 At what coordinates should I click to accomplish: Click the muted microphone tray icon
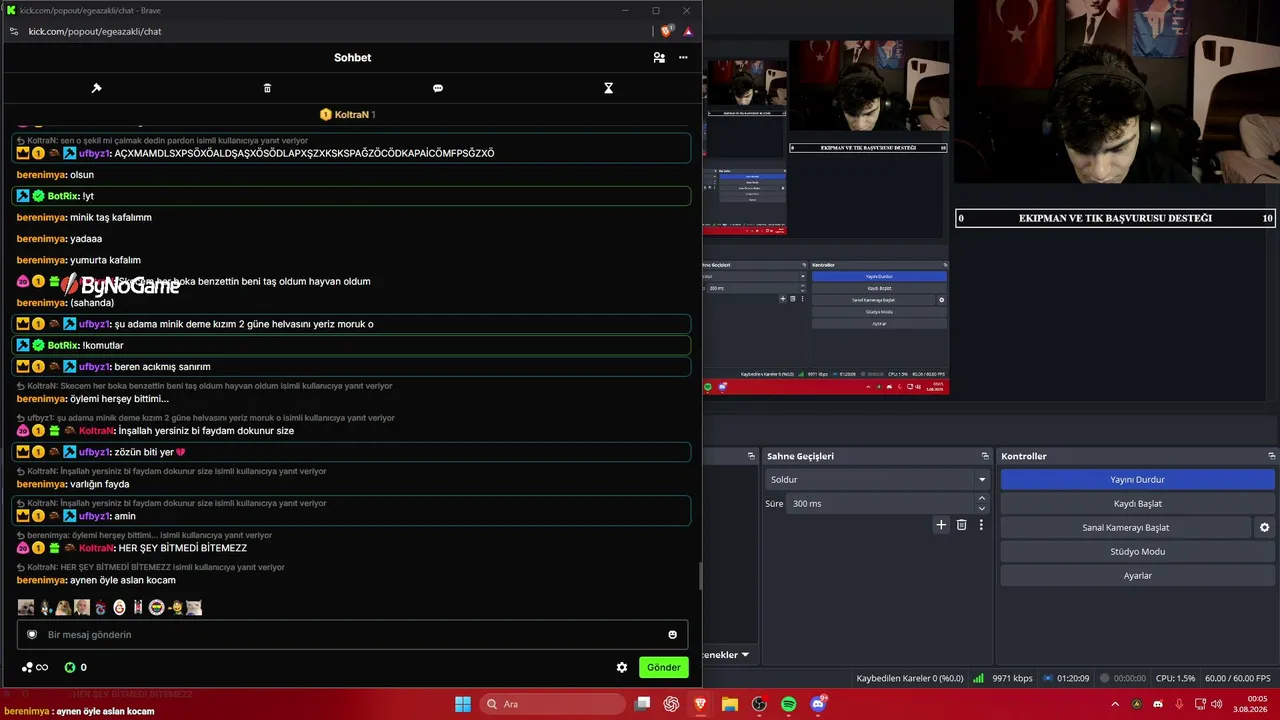[x=1180, y=704]
